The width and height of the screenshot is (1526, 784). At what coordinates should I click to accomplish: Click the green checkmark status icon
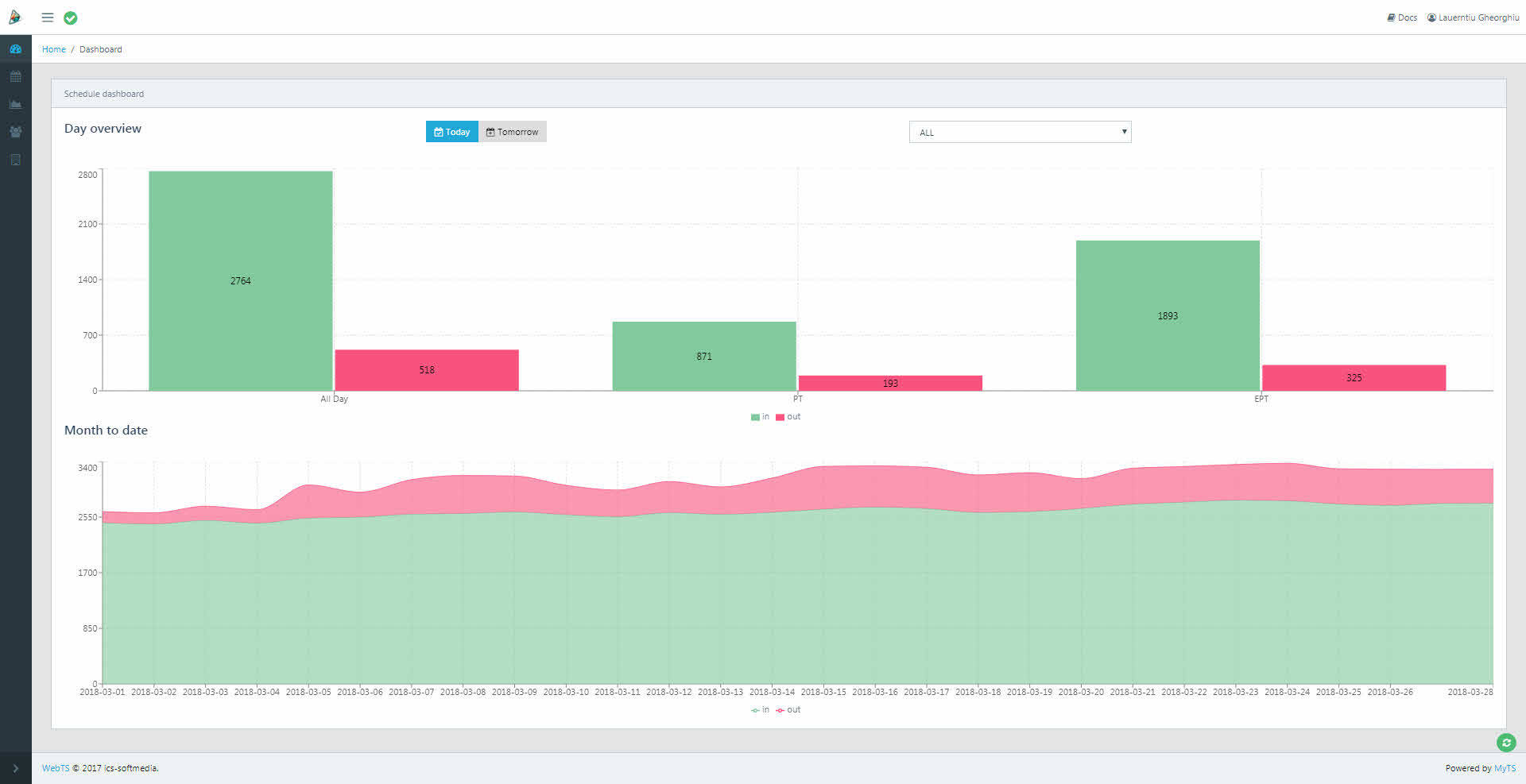point(71,18)
